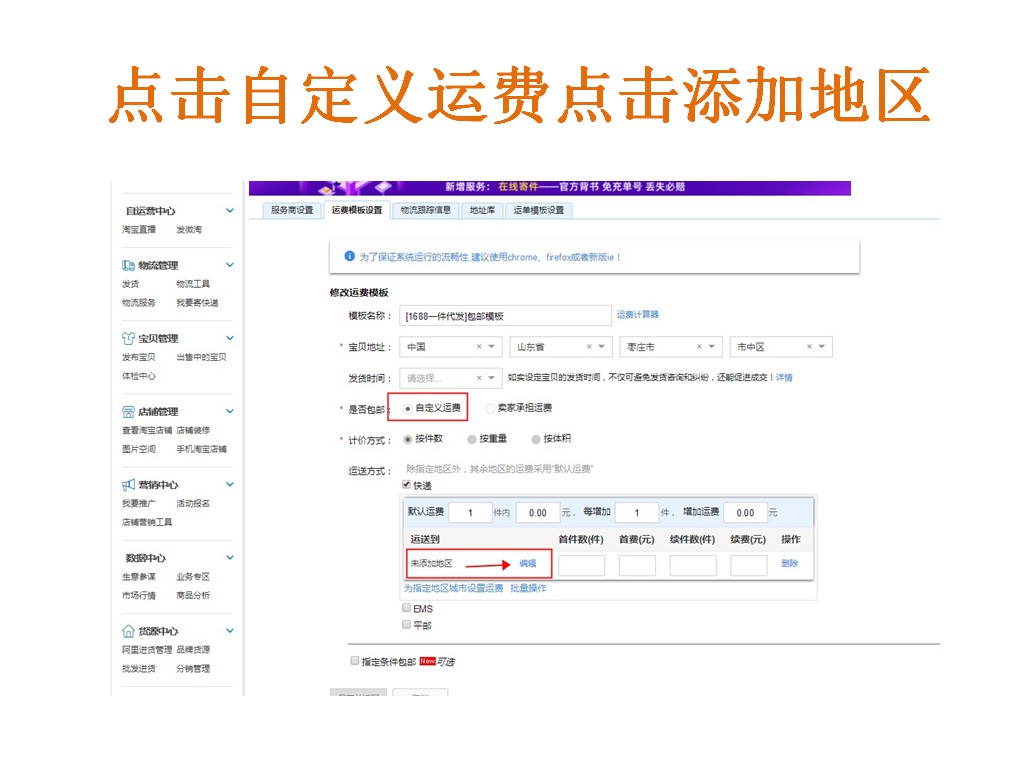Switch to the 地址库 tab

[481, 209]
